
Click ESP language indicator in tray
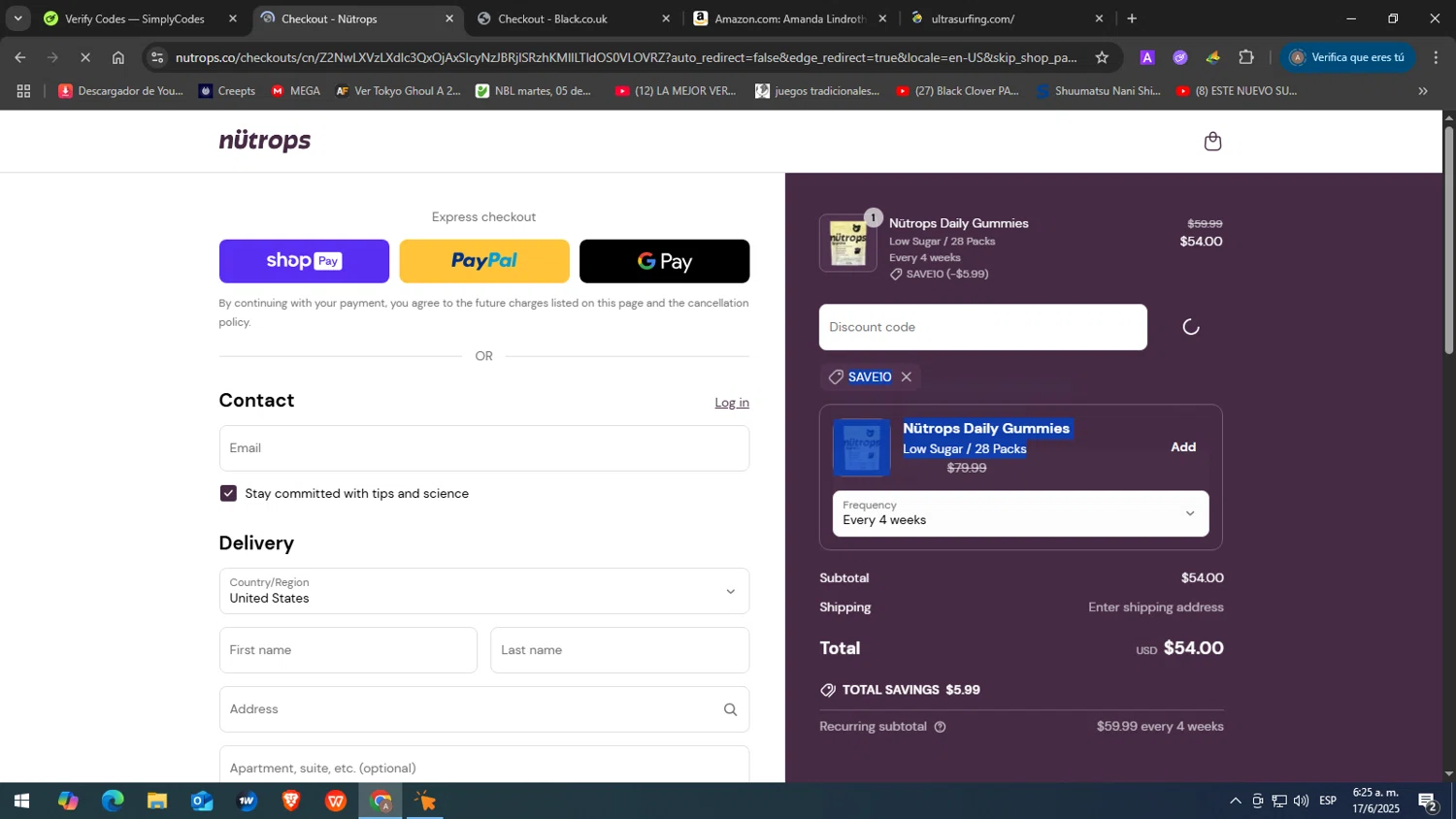click(x=1328, y=802)
